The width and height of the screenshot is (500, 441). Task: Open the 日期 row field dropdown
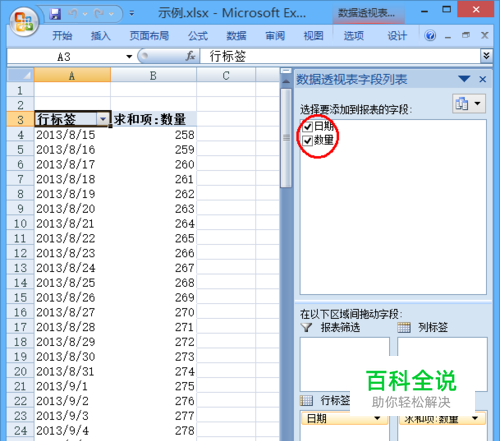coord(377,418)
